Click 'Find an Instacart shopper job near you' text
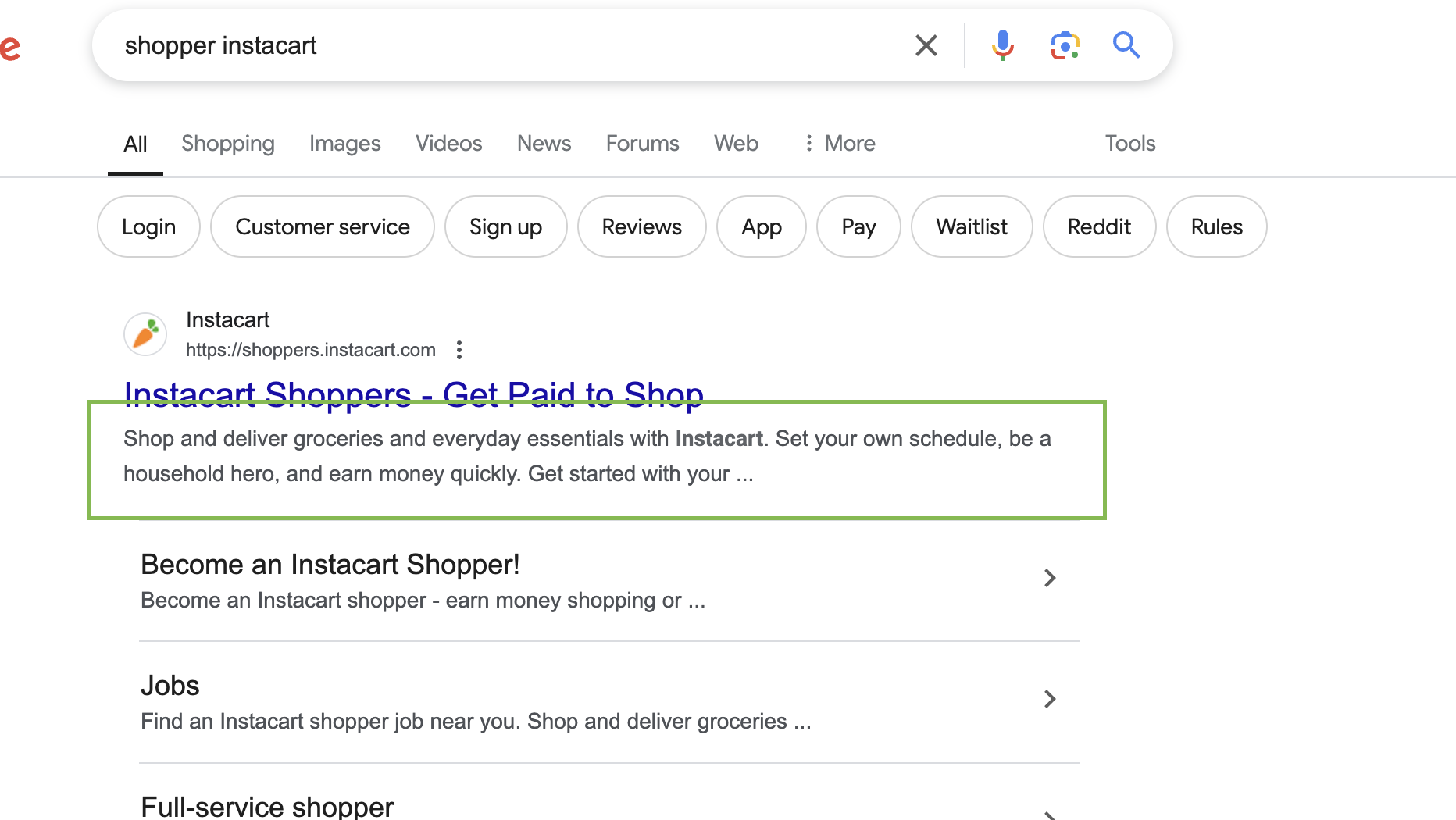Viewport: 1456px width, 820px height. click(476, 722)
